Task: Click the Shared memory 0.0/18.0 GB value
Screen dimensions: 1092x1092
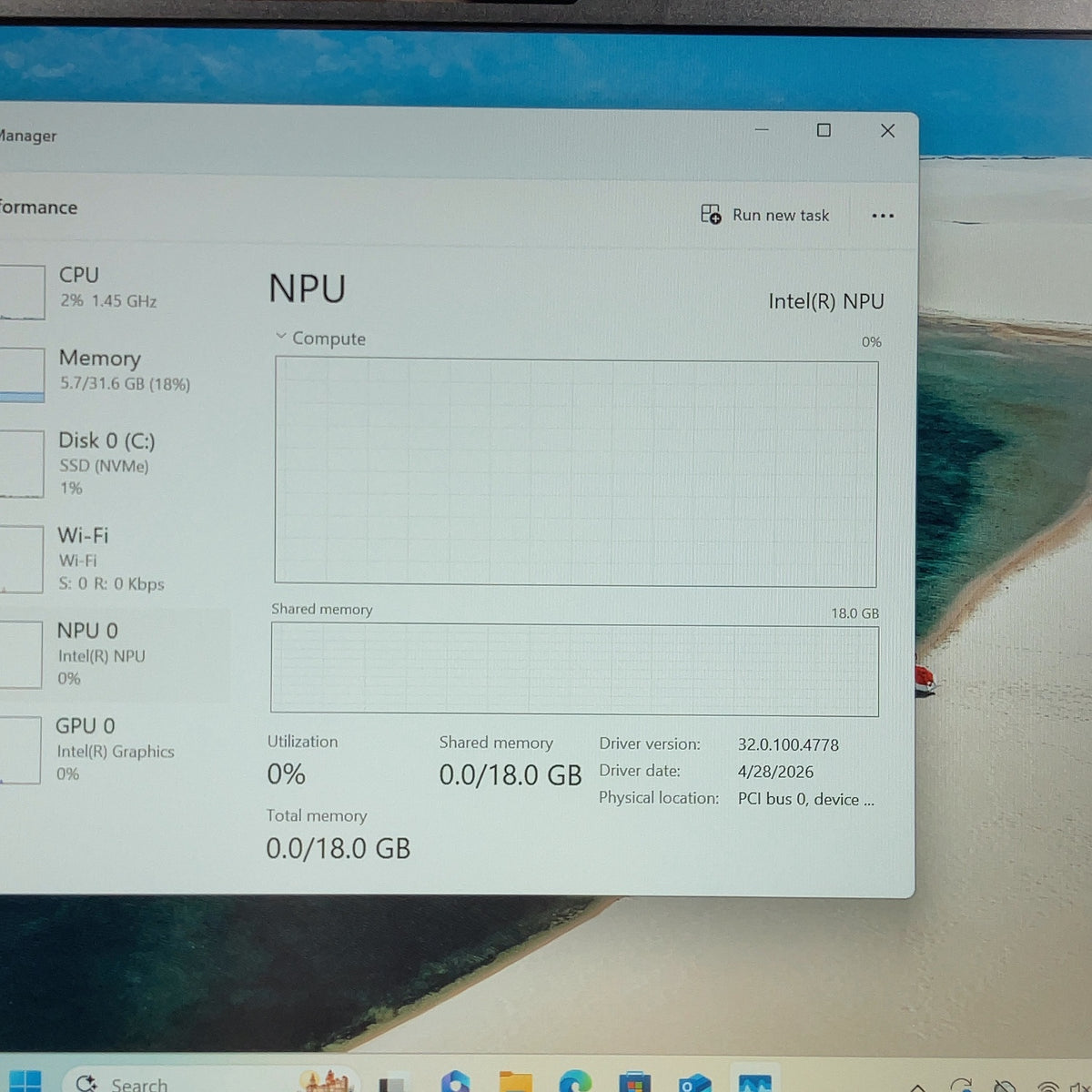Action: (511, 775)
